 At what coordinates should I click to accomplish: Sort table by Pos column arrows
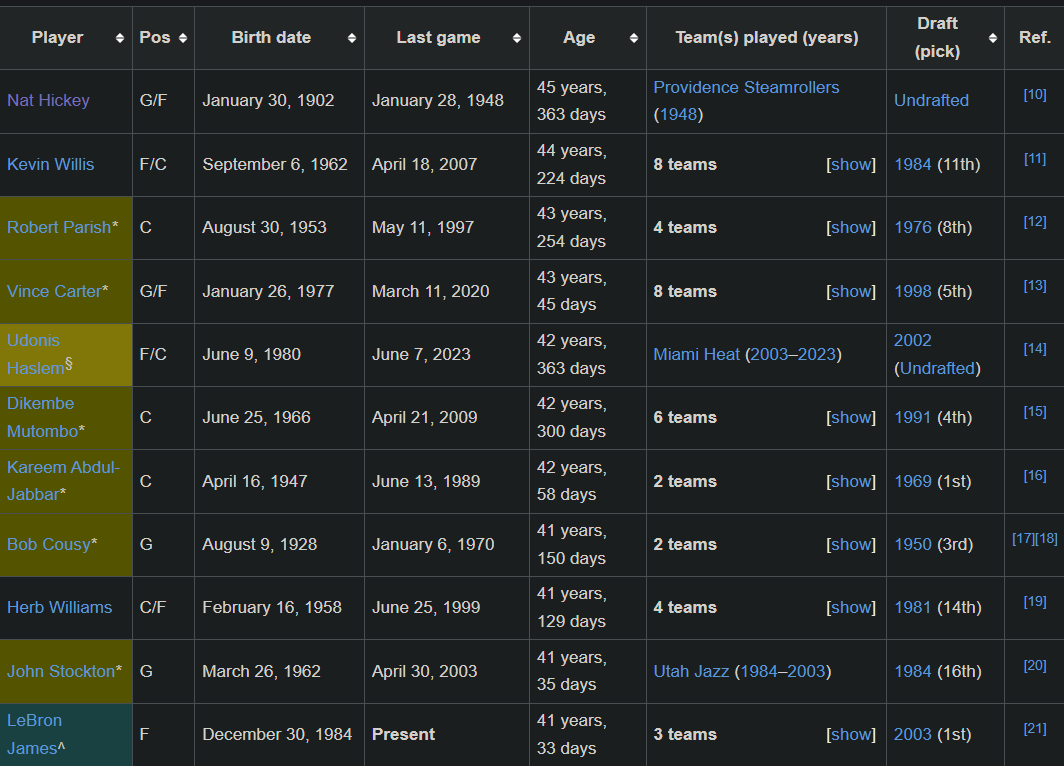(183, 38)
